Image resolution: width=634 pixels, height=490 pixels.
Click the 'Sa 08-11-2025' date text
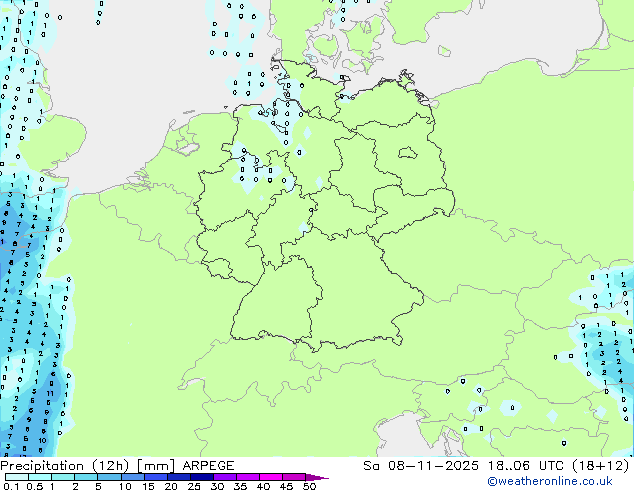pos(421,466)
